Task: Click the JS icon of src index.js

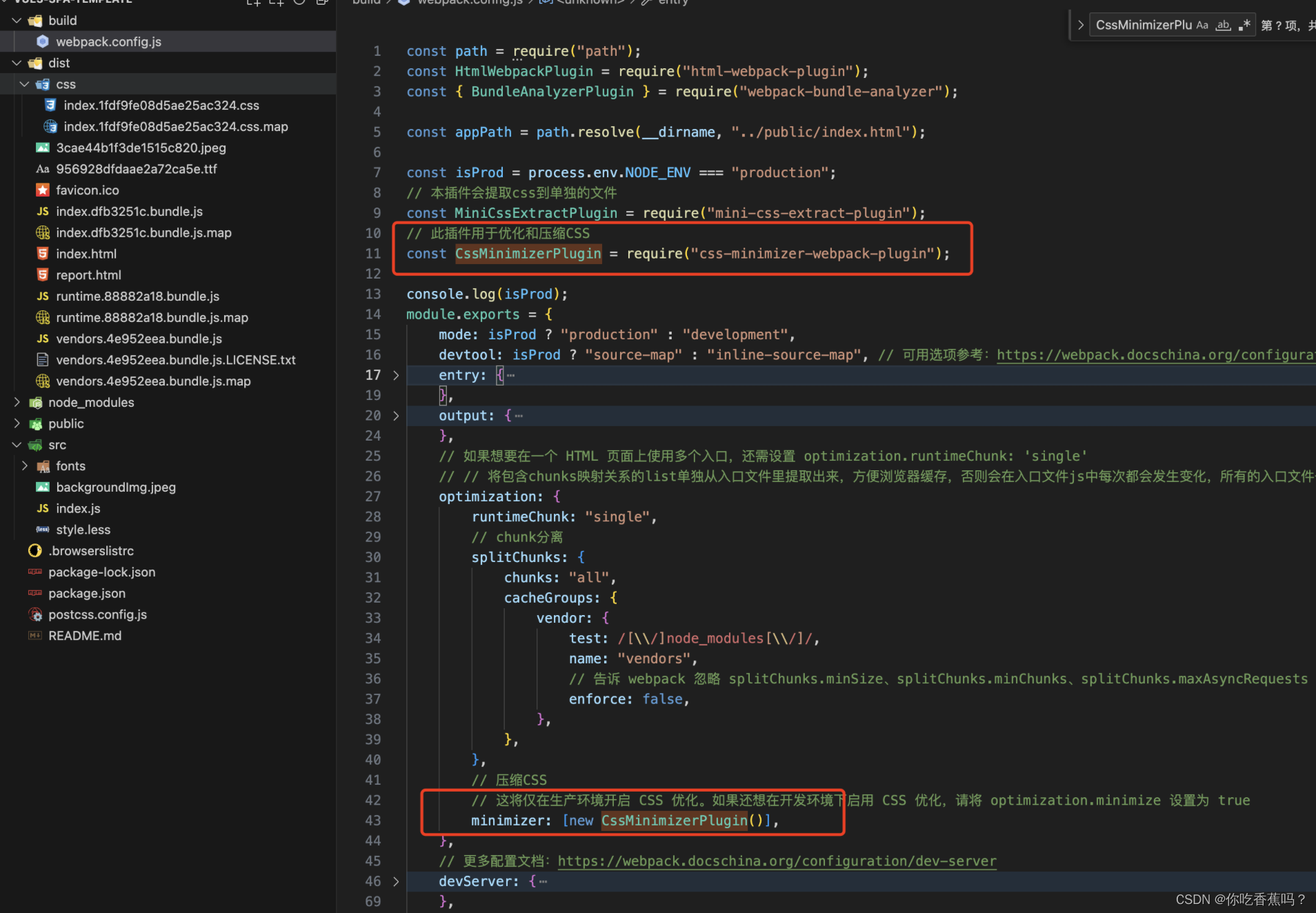Action: click(43, 509)
